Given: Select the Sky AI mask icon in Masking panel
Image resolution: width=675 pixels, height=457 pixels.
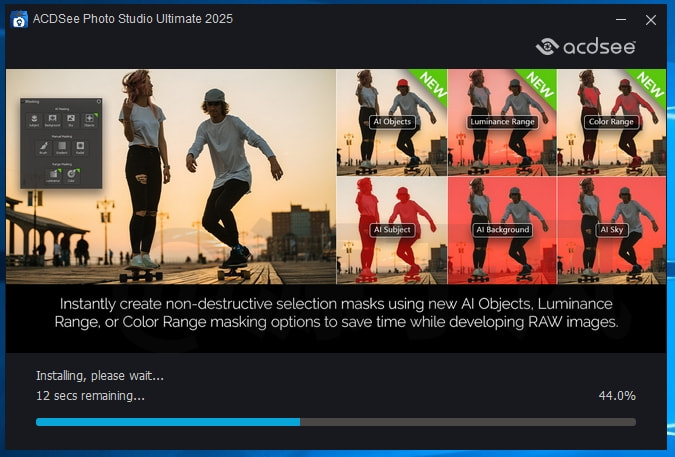Looking at the screenshot, I should pyautogui.click(x=71, y=120).
